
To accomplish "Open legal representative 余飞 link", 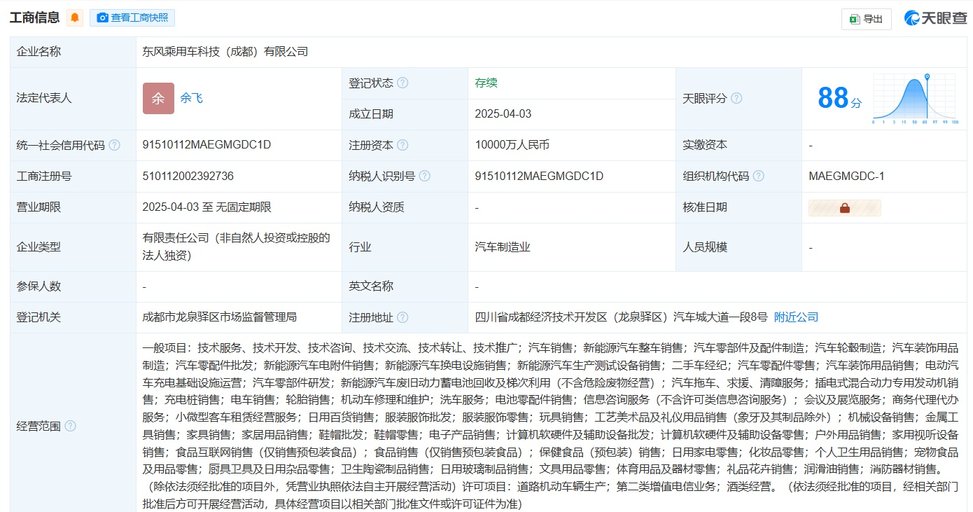I will click(x=191, y=98).
